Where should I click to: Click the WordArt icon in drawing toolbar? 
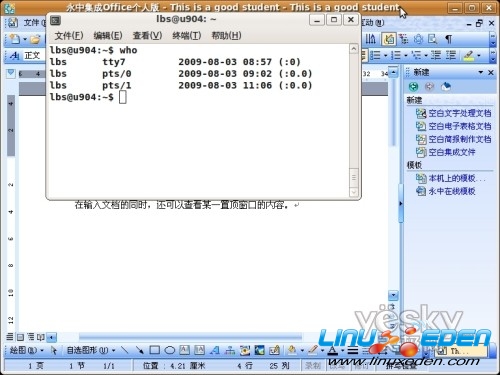click(x=215, y=350)
